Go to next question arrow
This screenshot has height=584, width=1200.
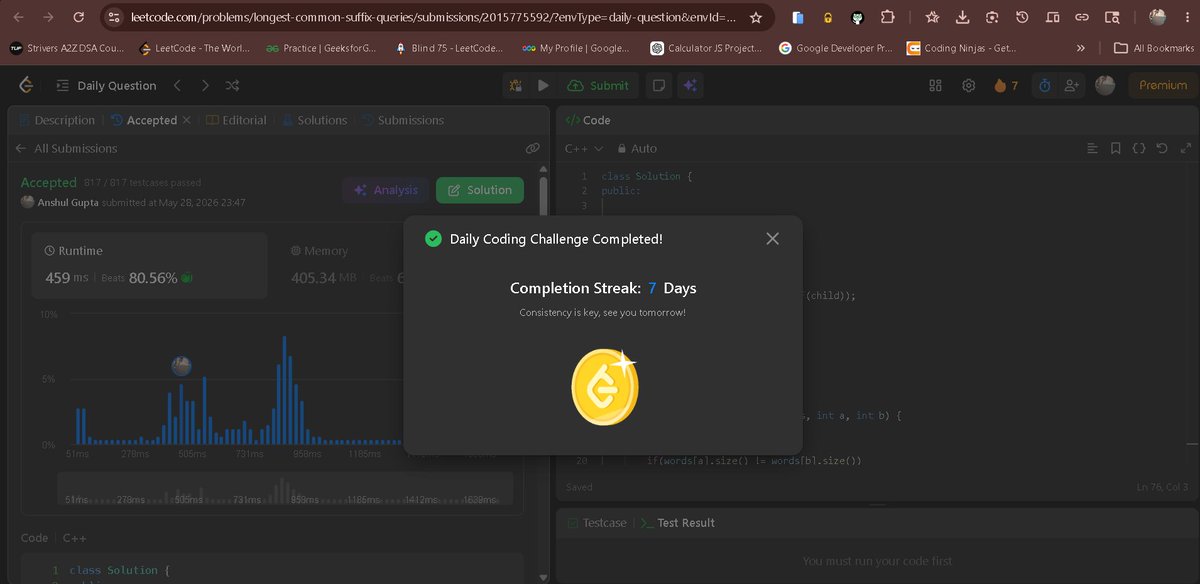tap(205, 85)
